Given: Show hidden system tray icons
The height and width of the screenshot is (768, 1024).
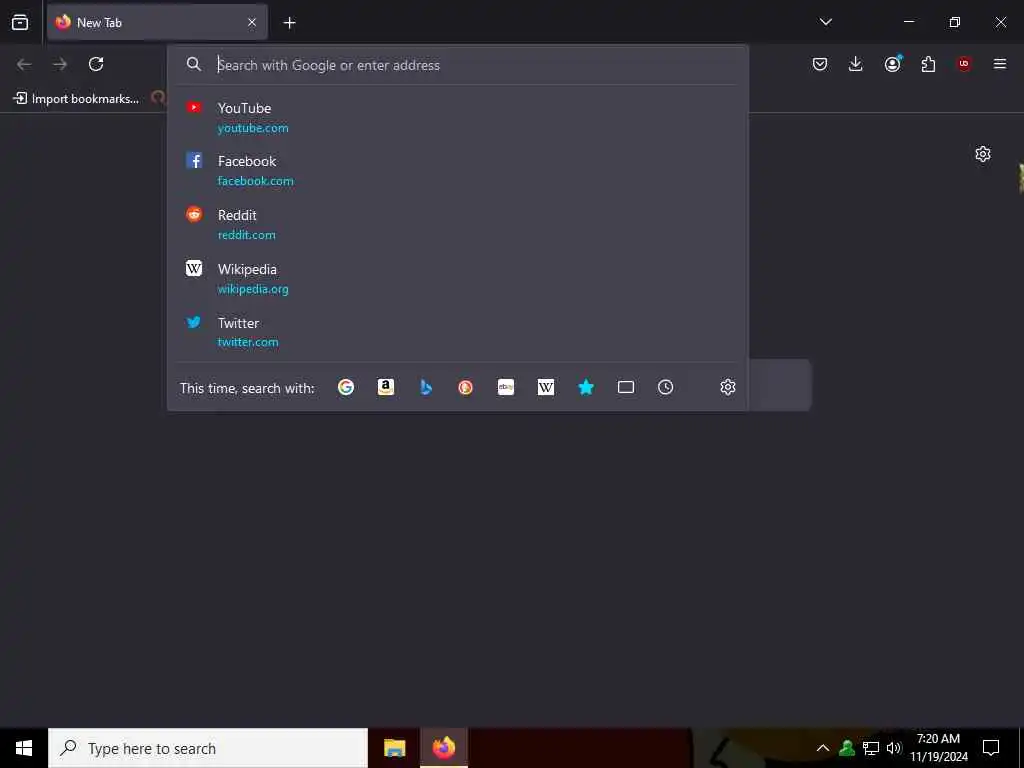Looking at the screenshot, I should [823, 748].
